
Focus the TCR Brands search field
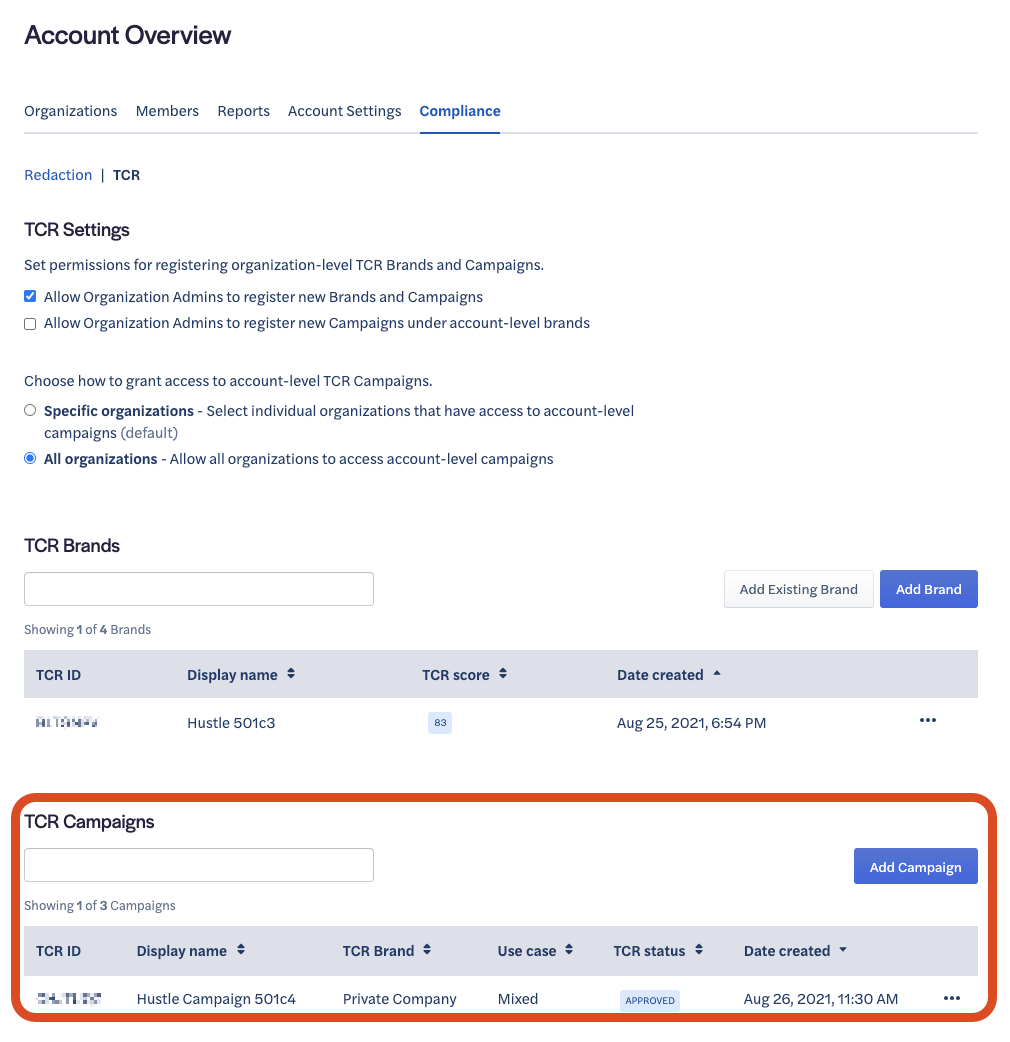coord(199,589)
